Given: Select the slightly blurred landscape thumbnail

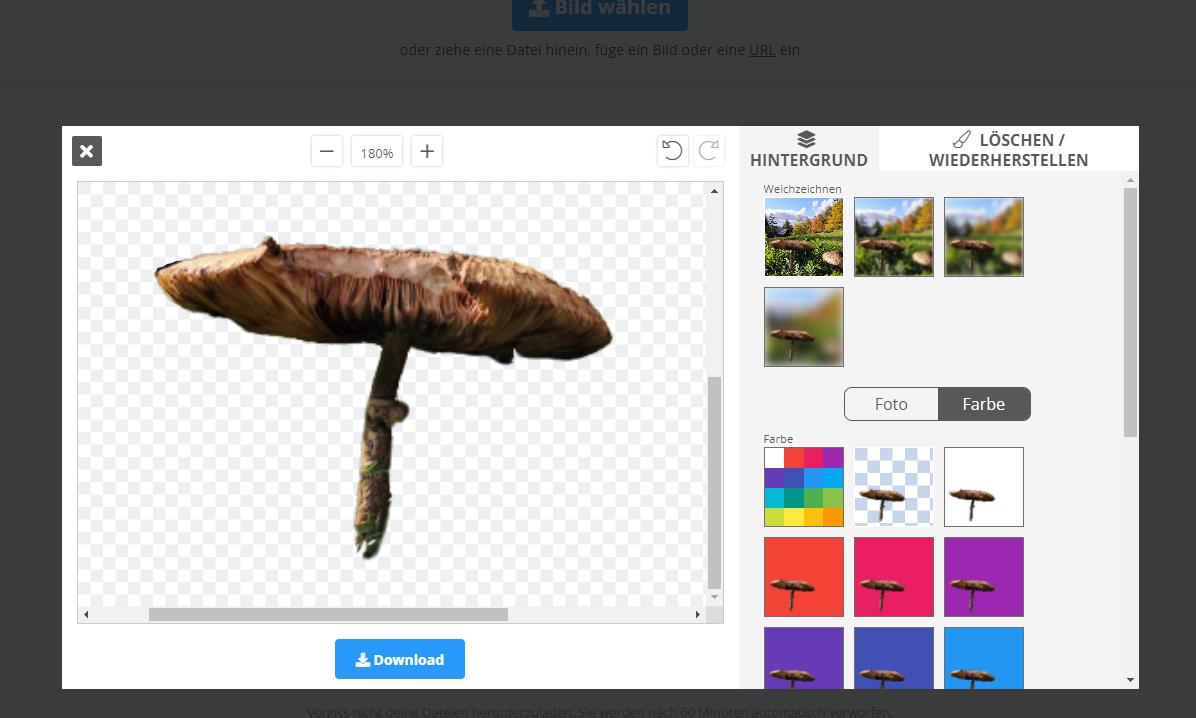Looking at the screenshot, I should 894,237.
